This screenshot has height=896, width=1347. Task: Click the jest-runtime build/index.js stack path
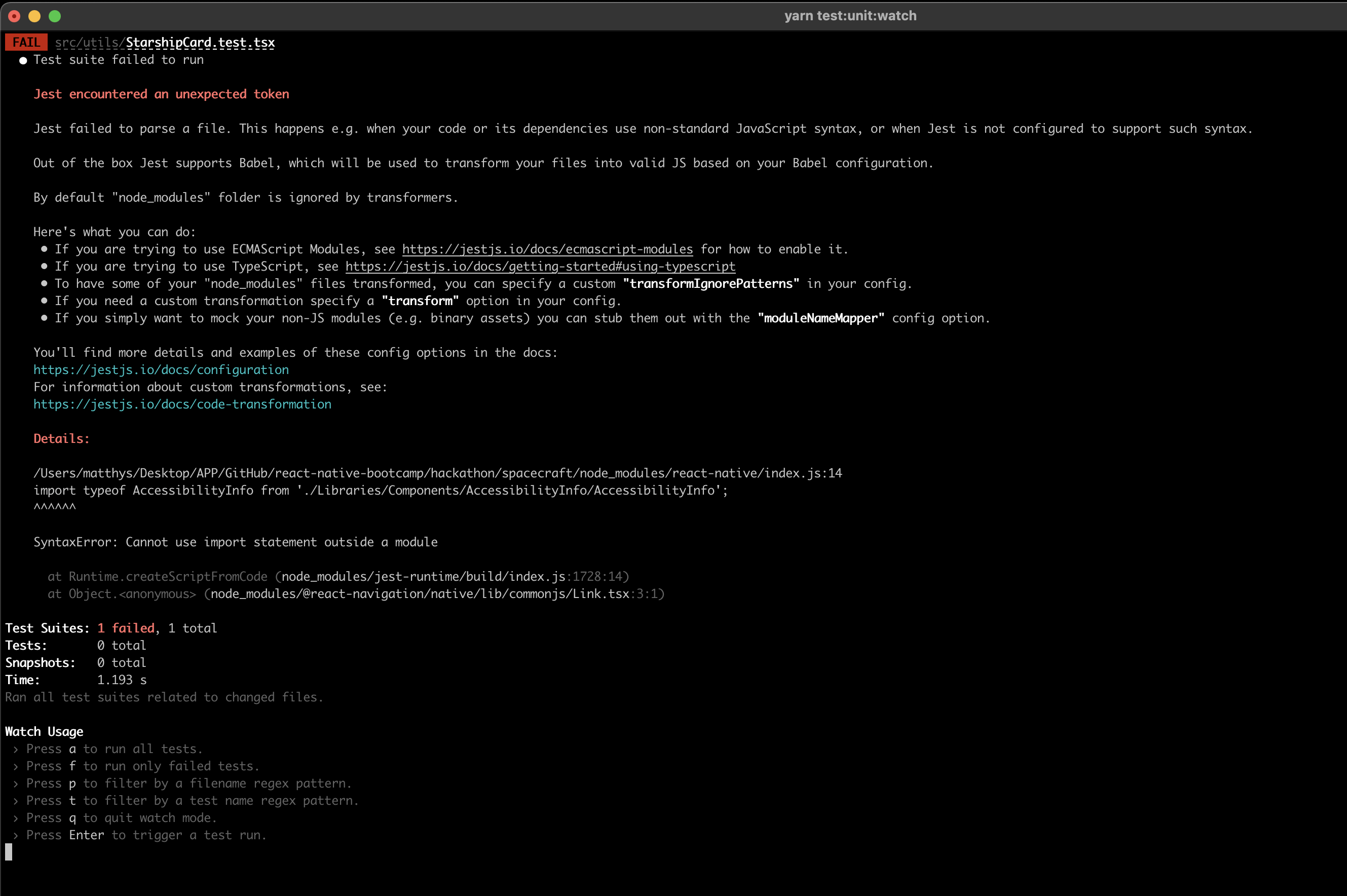point(423,577)
